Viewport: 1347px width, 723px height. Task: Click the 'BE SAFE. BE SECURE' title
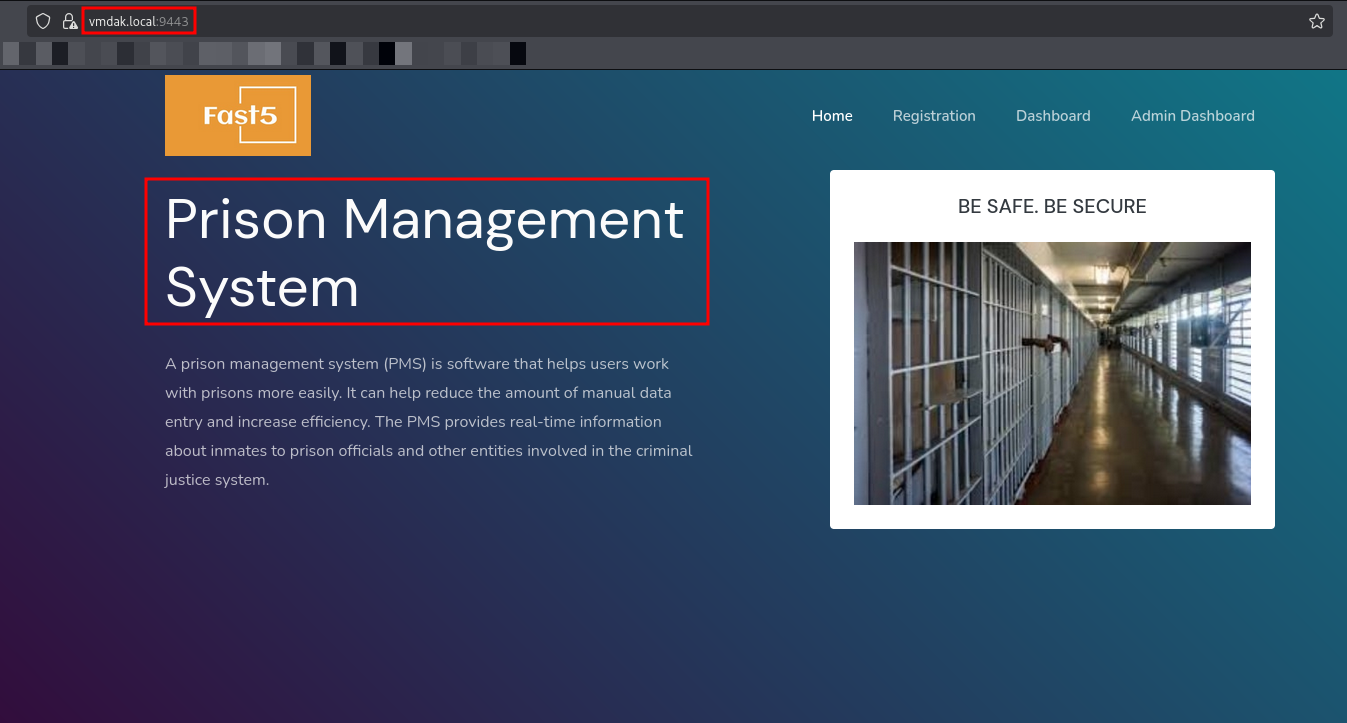1052,207
